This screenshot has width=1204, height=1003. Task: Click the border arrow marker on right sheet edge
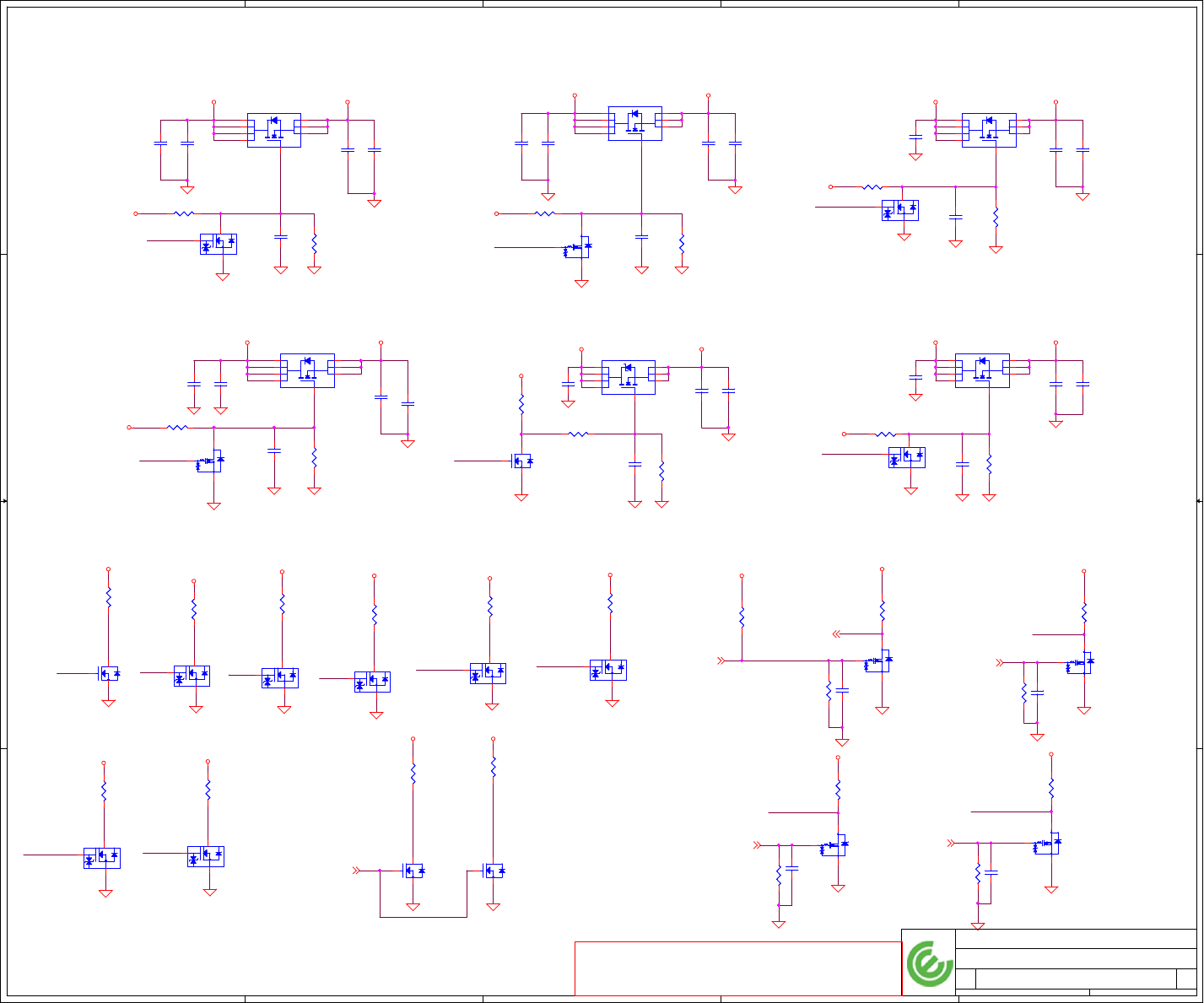pyautogui.click(x=1200, y=501)
